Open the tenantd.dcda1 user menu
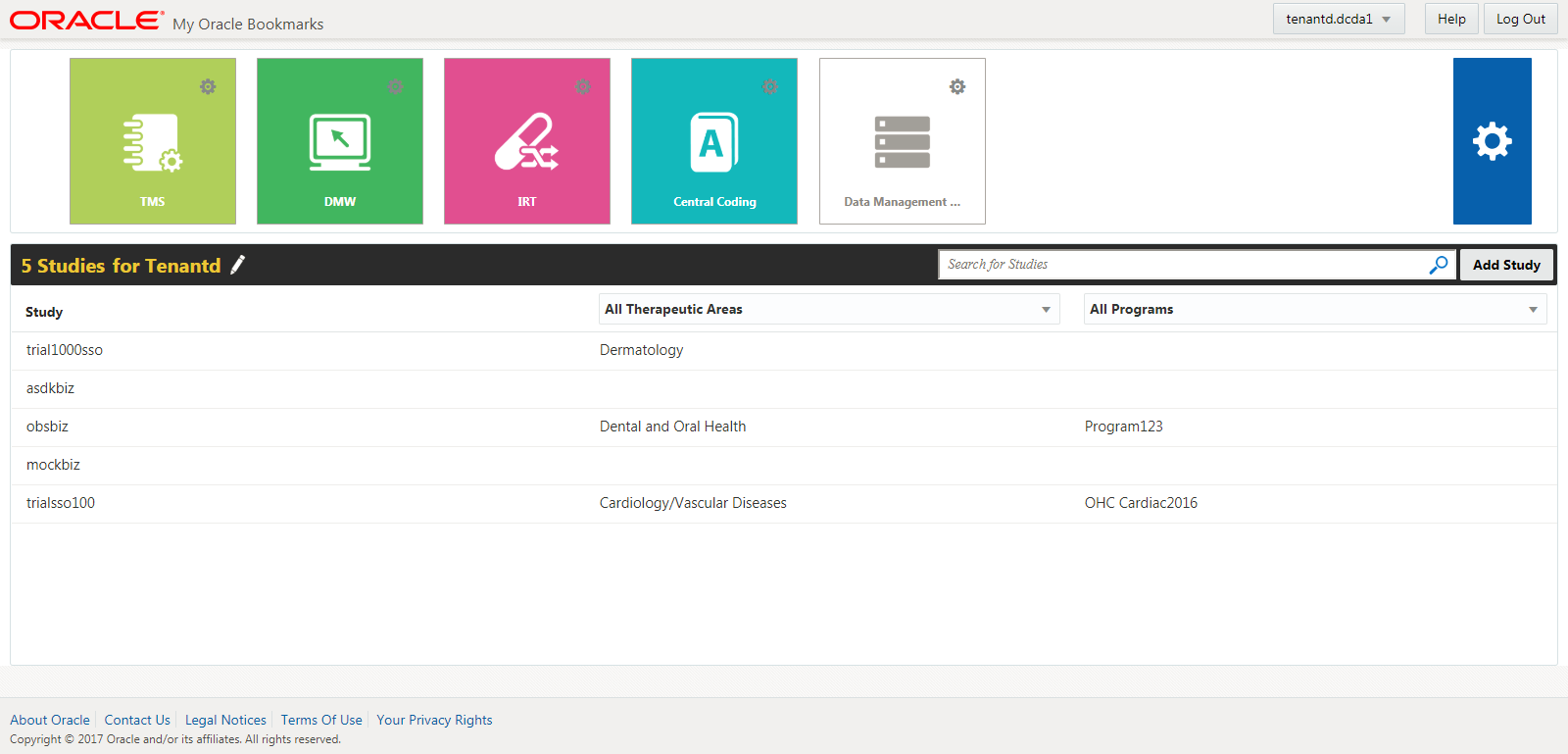 point(1339,19)
